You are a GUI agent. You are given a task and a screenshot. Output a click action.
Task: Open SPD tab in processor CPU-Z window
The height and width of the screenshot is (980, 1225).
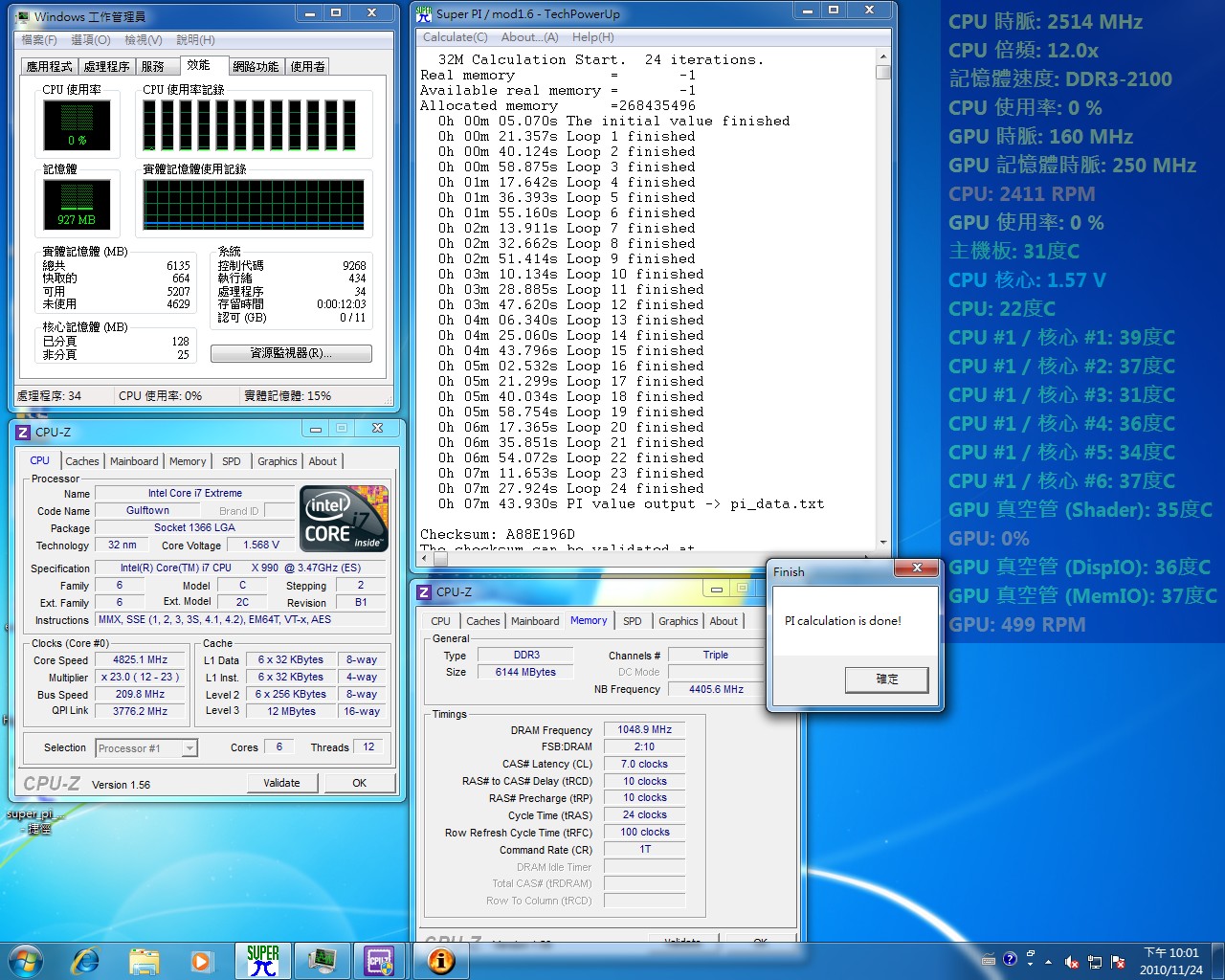pos(232,461)
